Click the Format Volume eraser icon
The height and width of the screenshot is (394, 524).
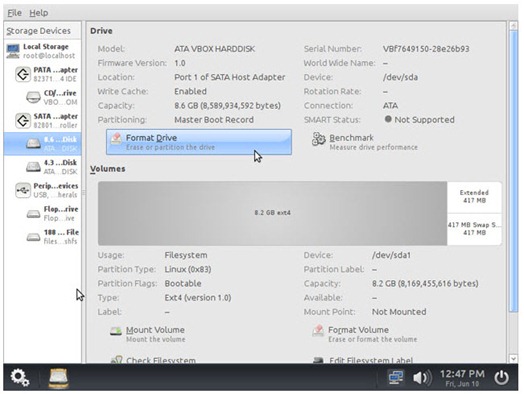pos(318,331)
